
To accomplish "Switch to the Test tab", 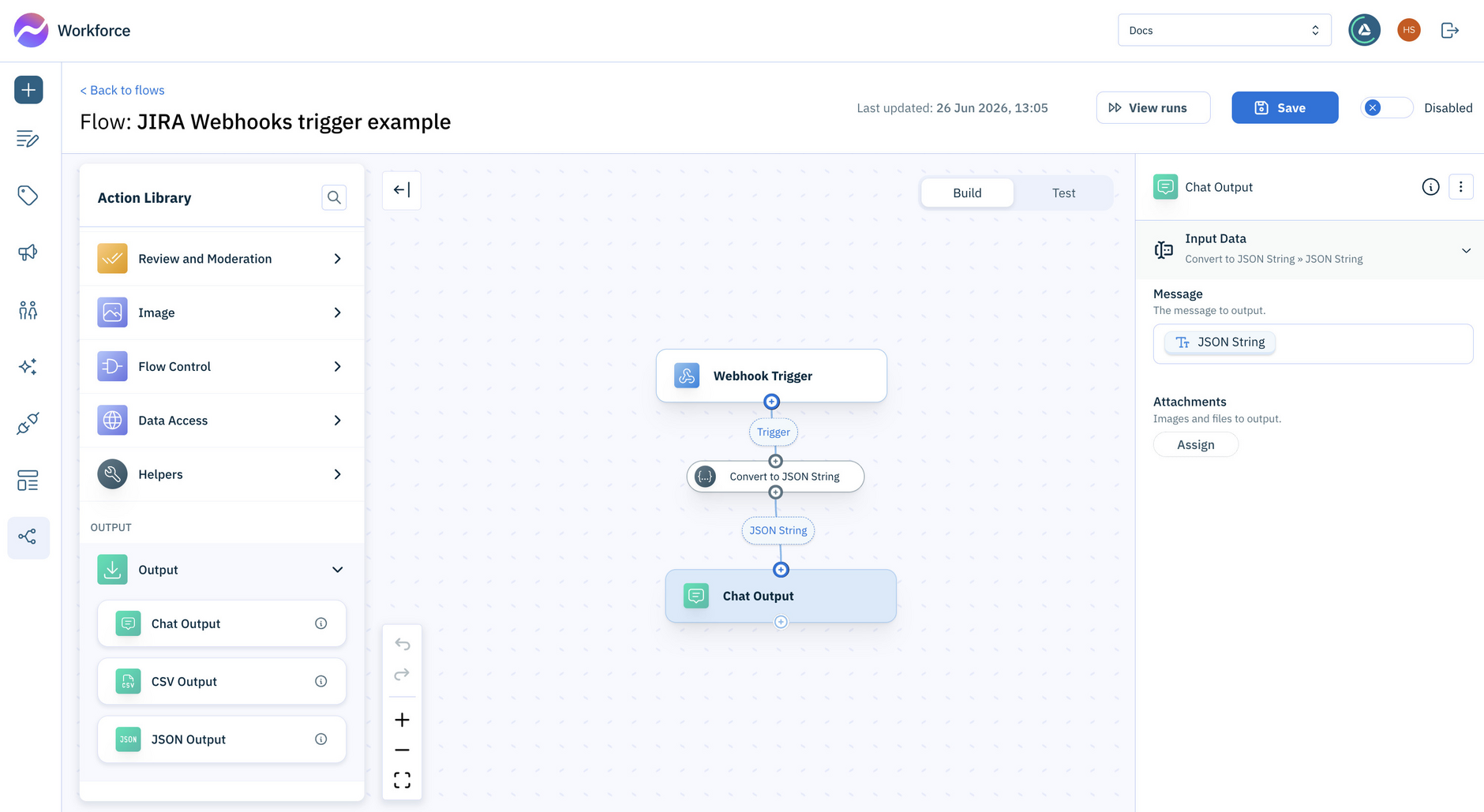I will pos(1063,193).
